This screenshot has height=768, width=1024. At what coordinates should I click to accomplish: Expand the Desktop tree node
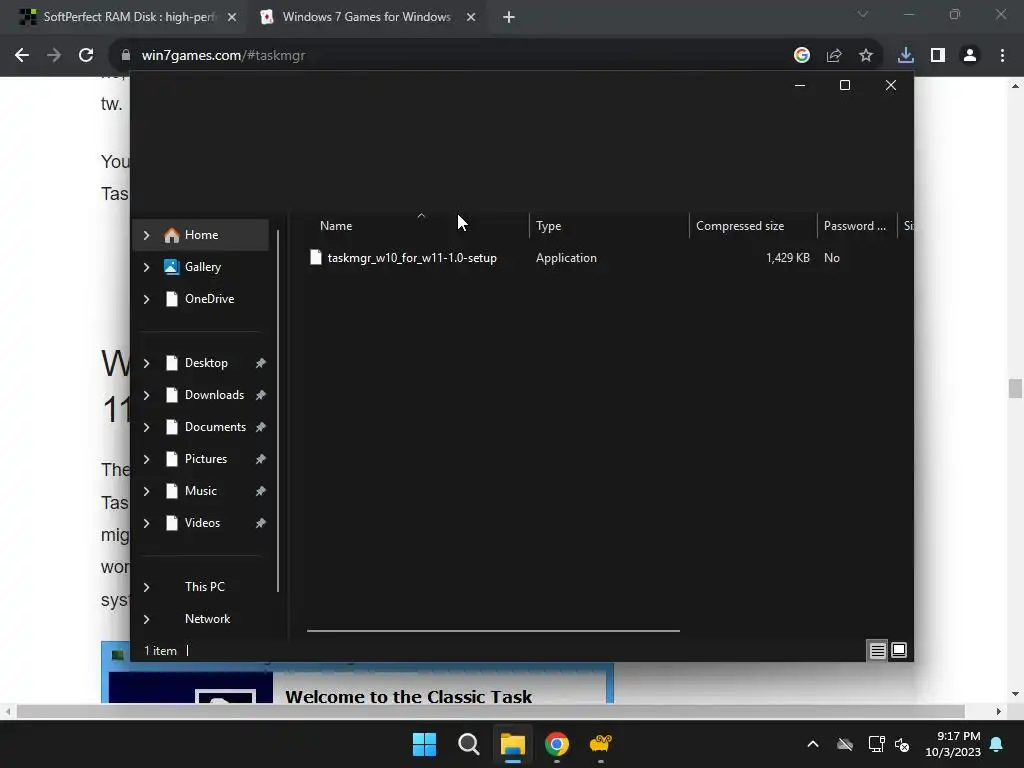(x=146, y=363)
